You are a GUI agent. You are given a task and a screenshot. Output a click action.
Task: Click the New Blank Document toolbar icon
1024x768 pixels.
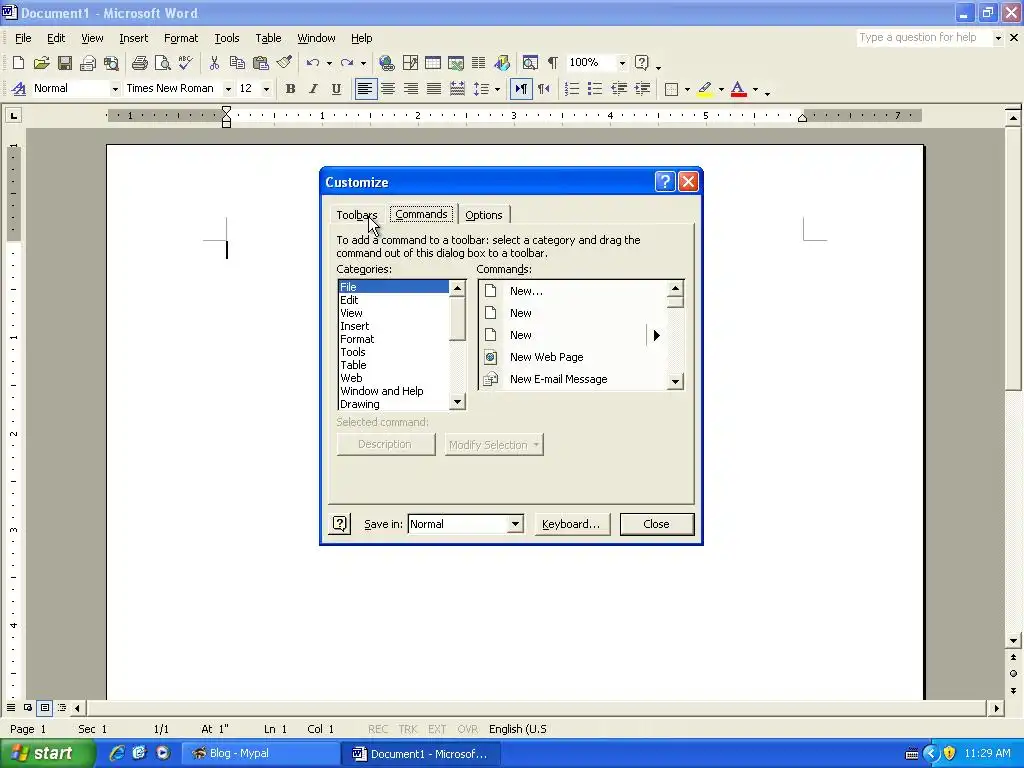18,63
